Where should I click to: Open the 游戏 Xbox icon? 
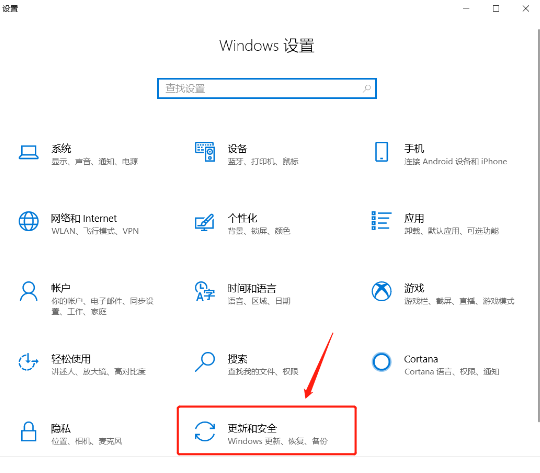(x=382, y=291)
